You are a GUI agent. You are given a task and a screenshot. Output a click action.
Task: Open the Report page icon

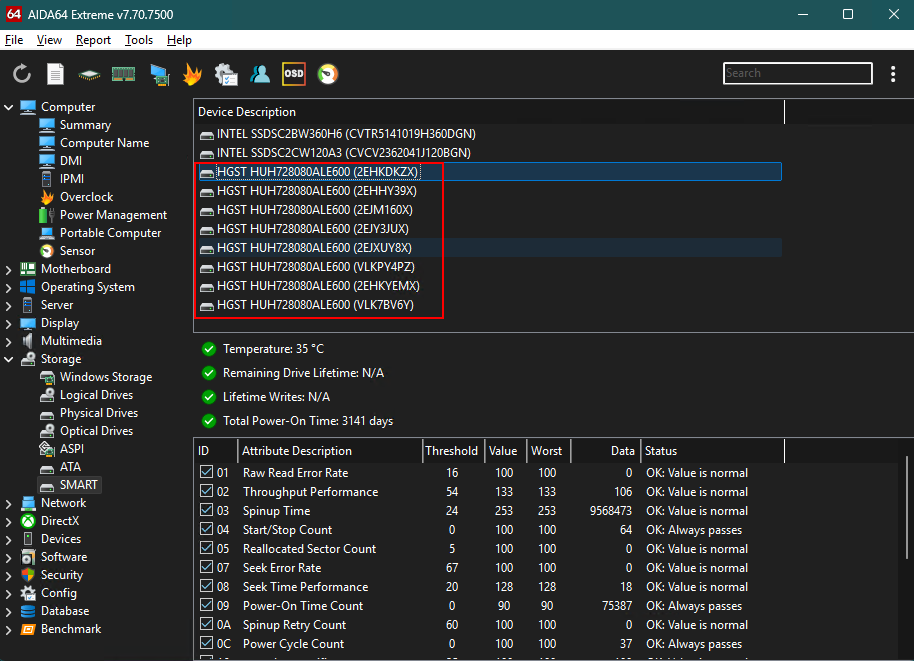[56, 74]
